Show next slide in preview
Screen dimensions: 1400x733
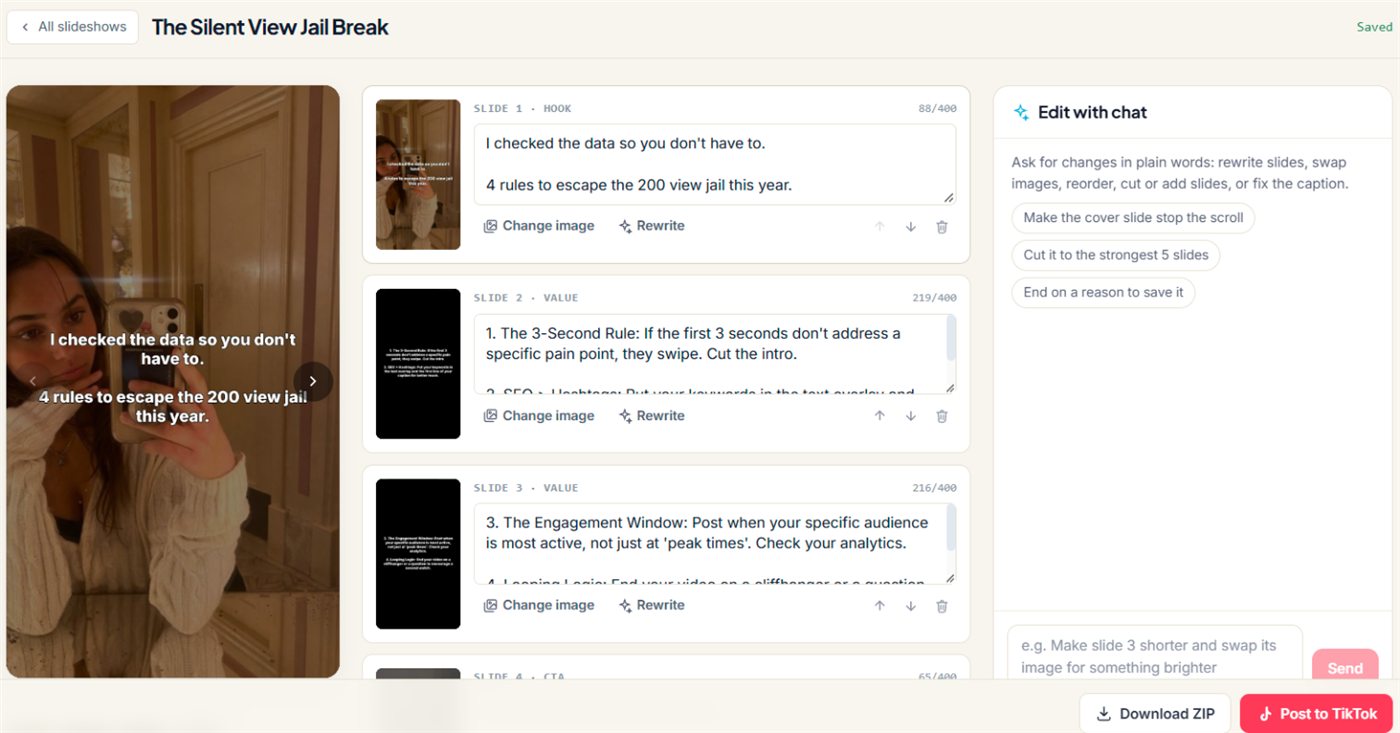click(313, 381)
